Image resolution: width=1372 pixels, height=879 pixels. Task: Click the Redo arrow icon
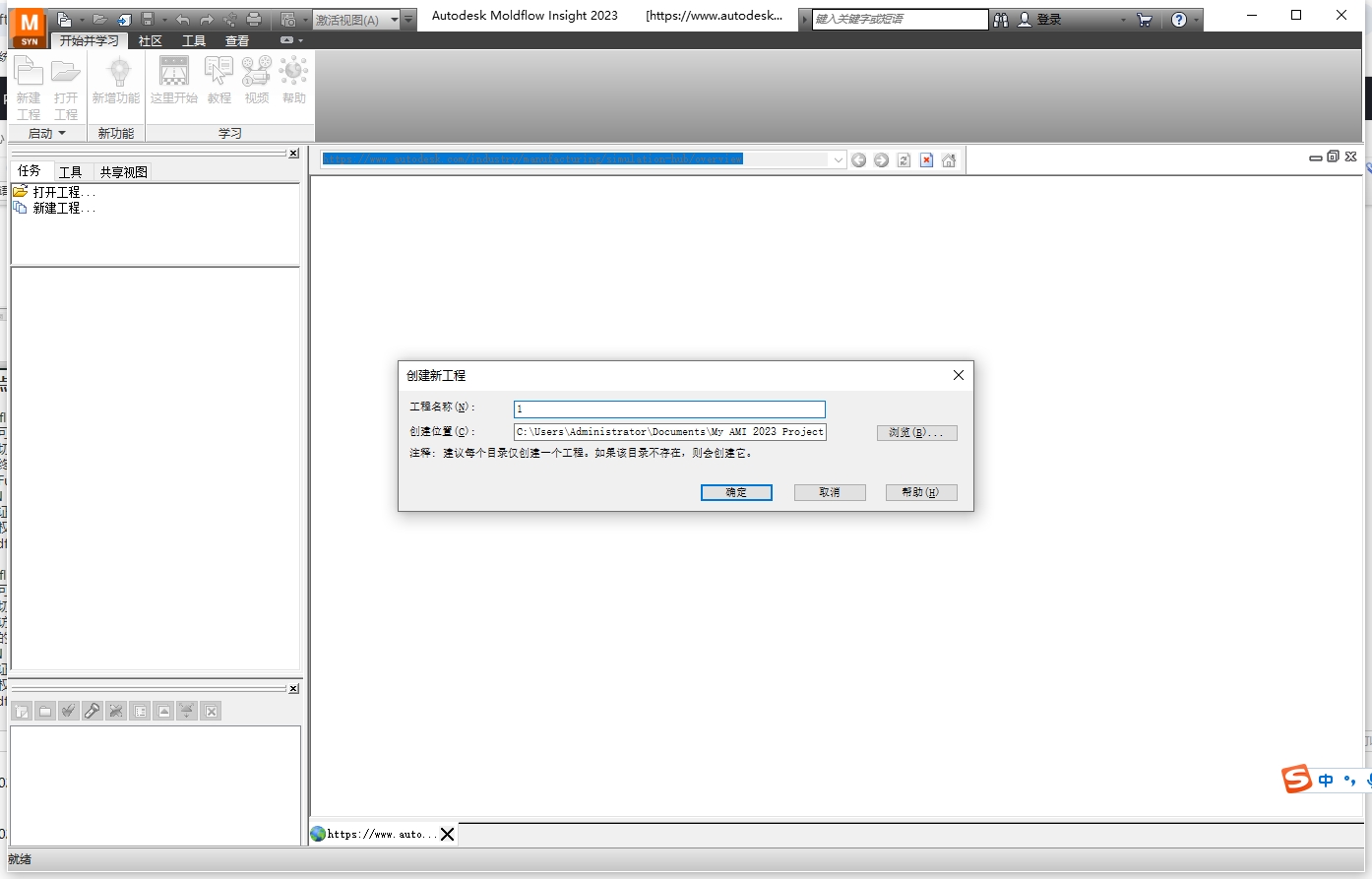tap(207, 20)
